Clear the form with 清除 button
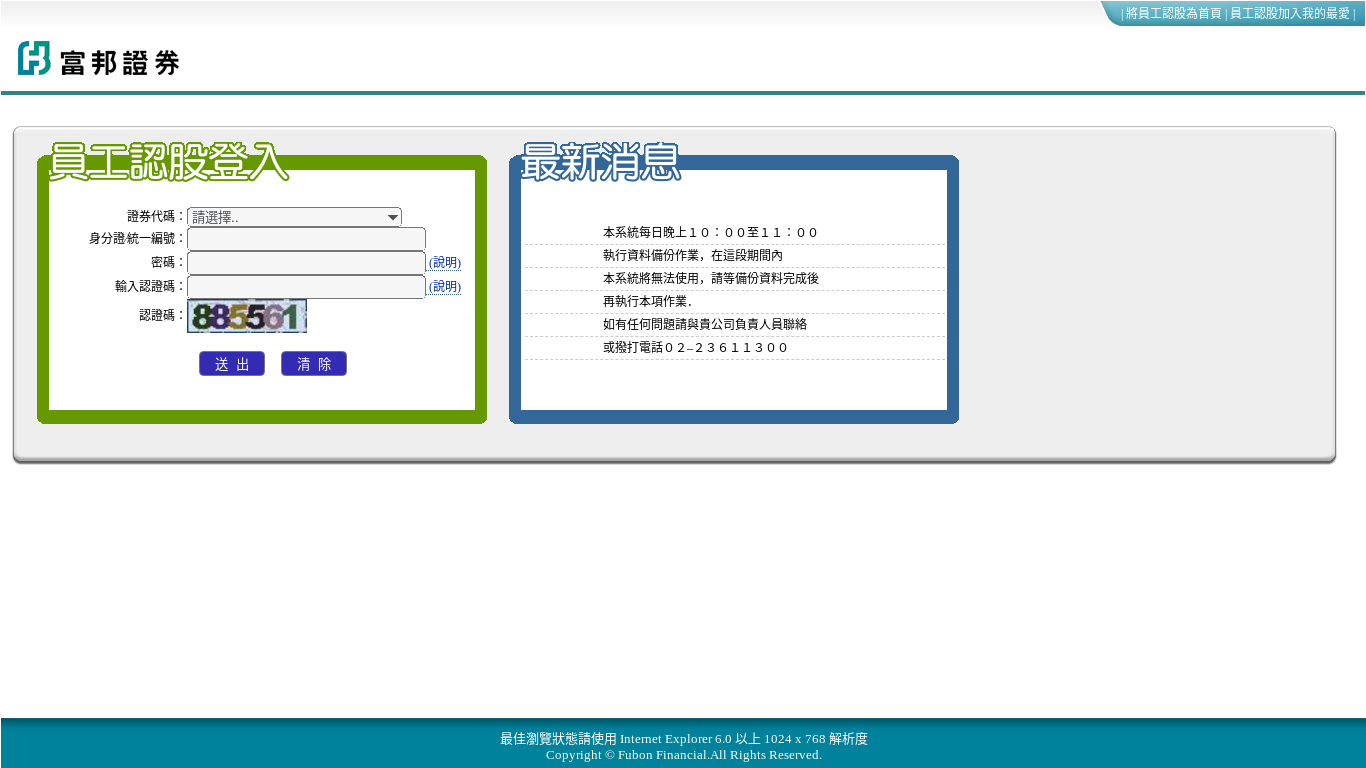 click(x=314, y=364)
